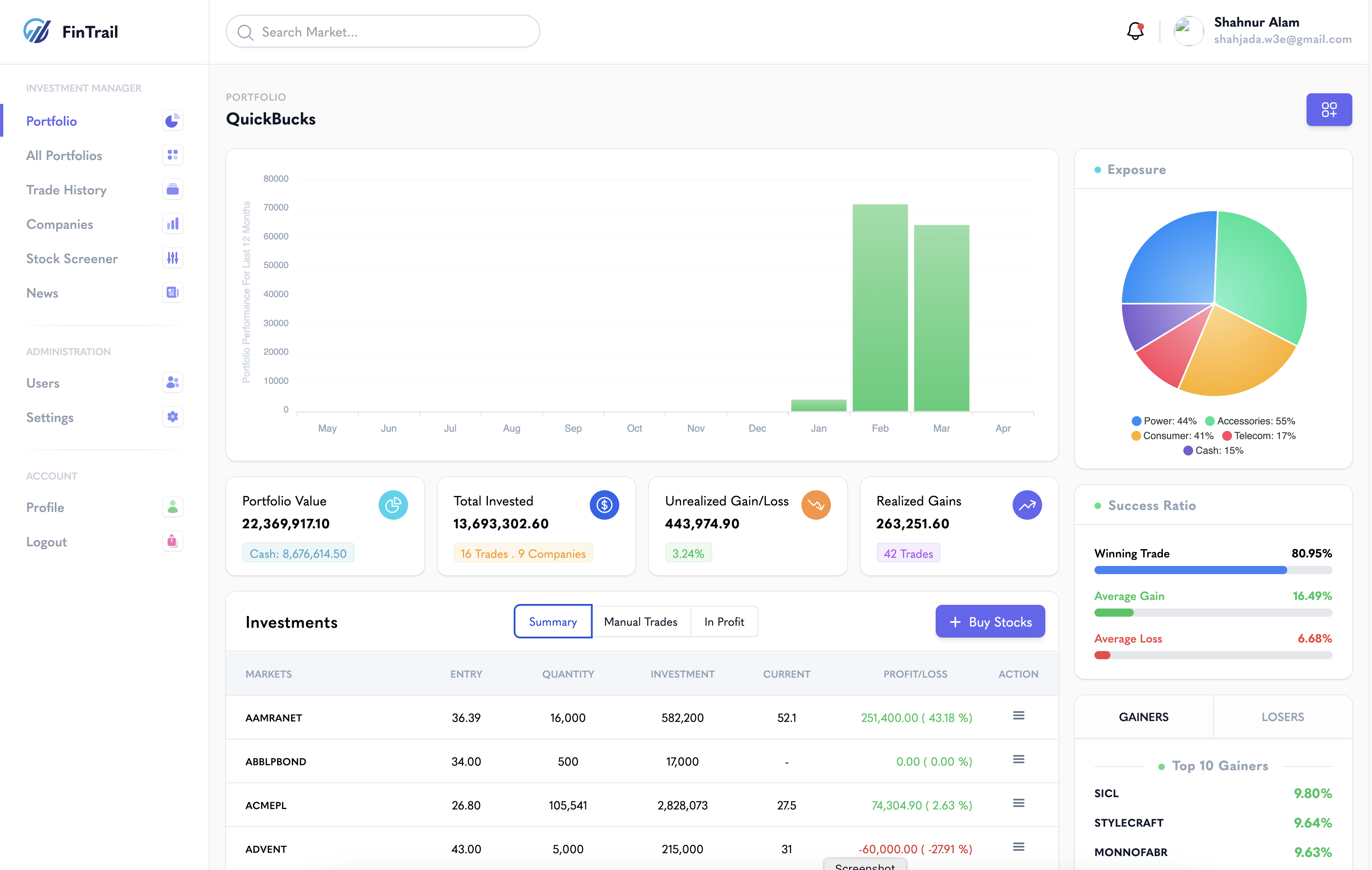Open action menu for ACMEPL row
The image size is (1372, 870).
(x=1018, y=803)
